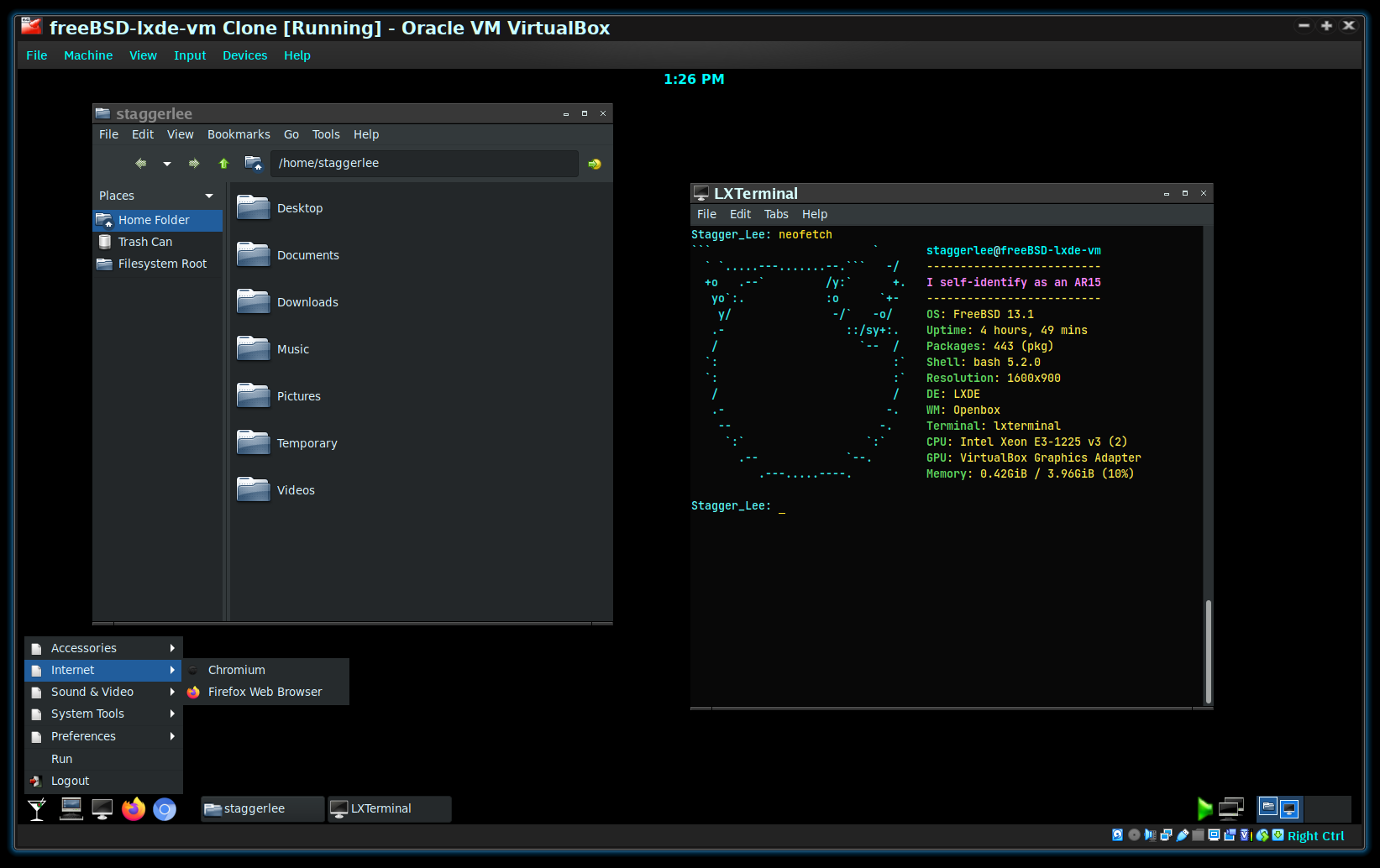Launch file manager from panel computer icon

tap(71, 809)
